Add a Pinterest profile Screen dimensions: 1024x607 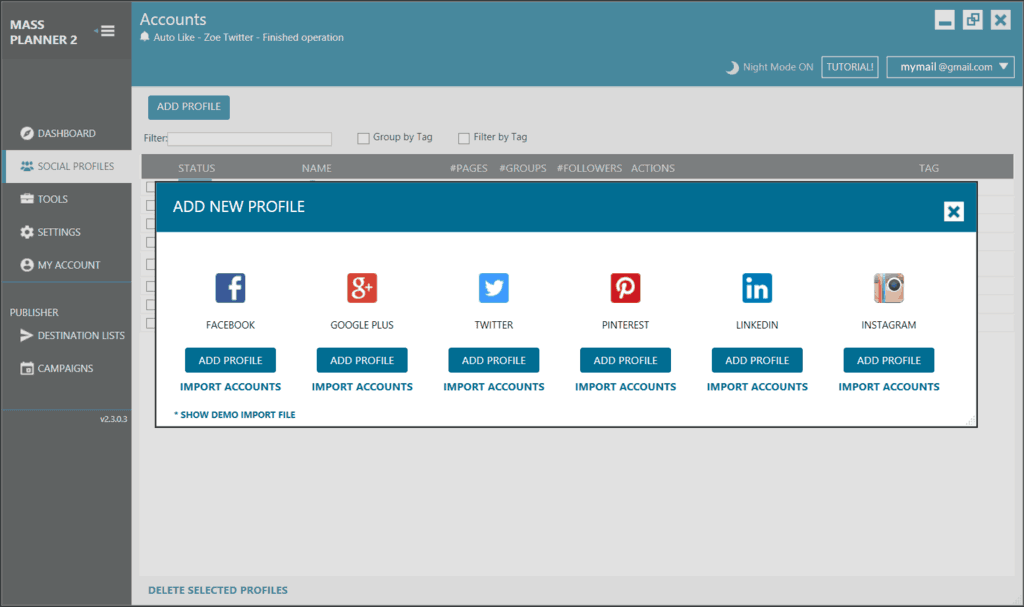coord(625,360)
